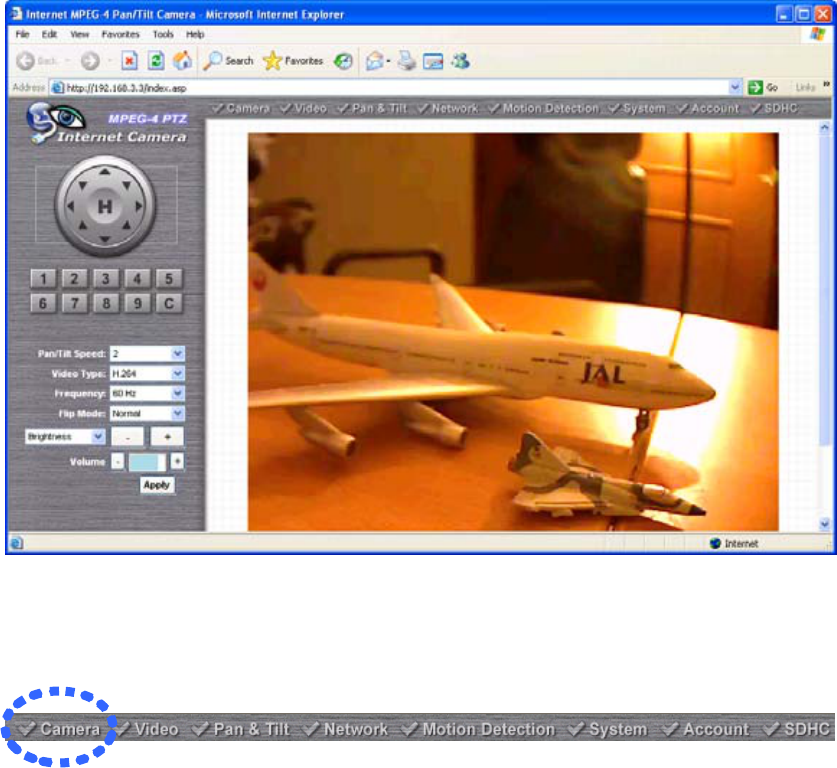Screen dimensions: 837x768
Task: Click the Volume level bar
Action: point(147,462)
